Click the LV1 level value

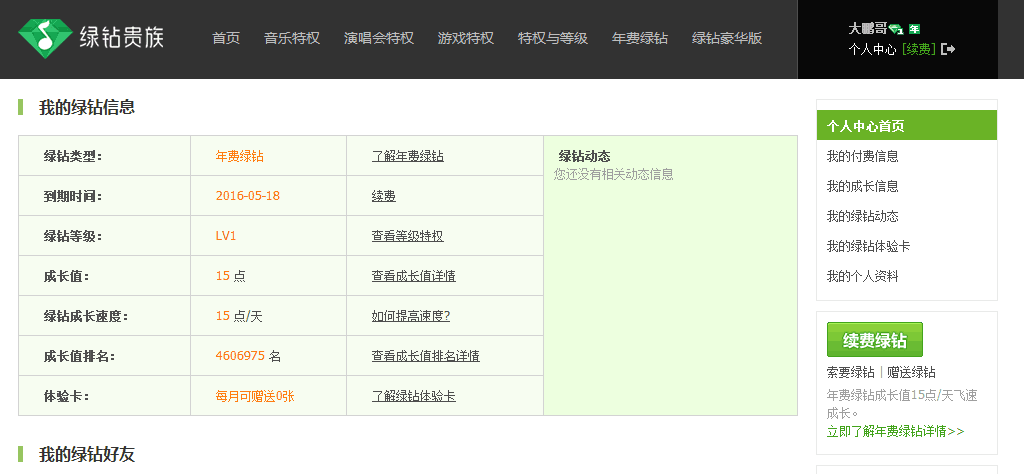[226, 236]
